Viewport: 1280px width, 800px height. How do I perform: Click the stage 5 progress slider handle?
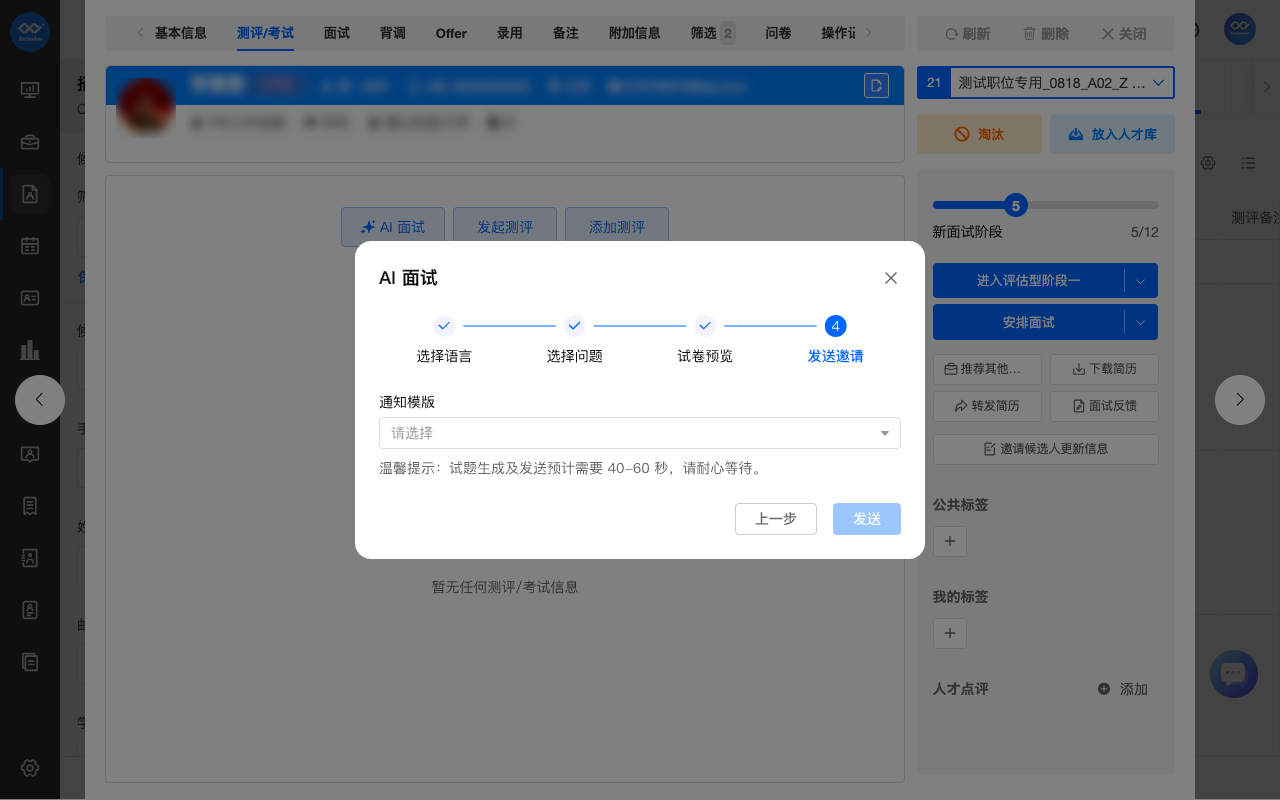pyautogui.click(x=1016, y=206)
